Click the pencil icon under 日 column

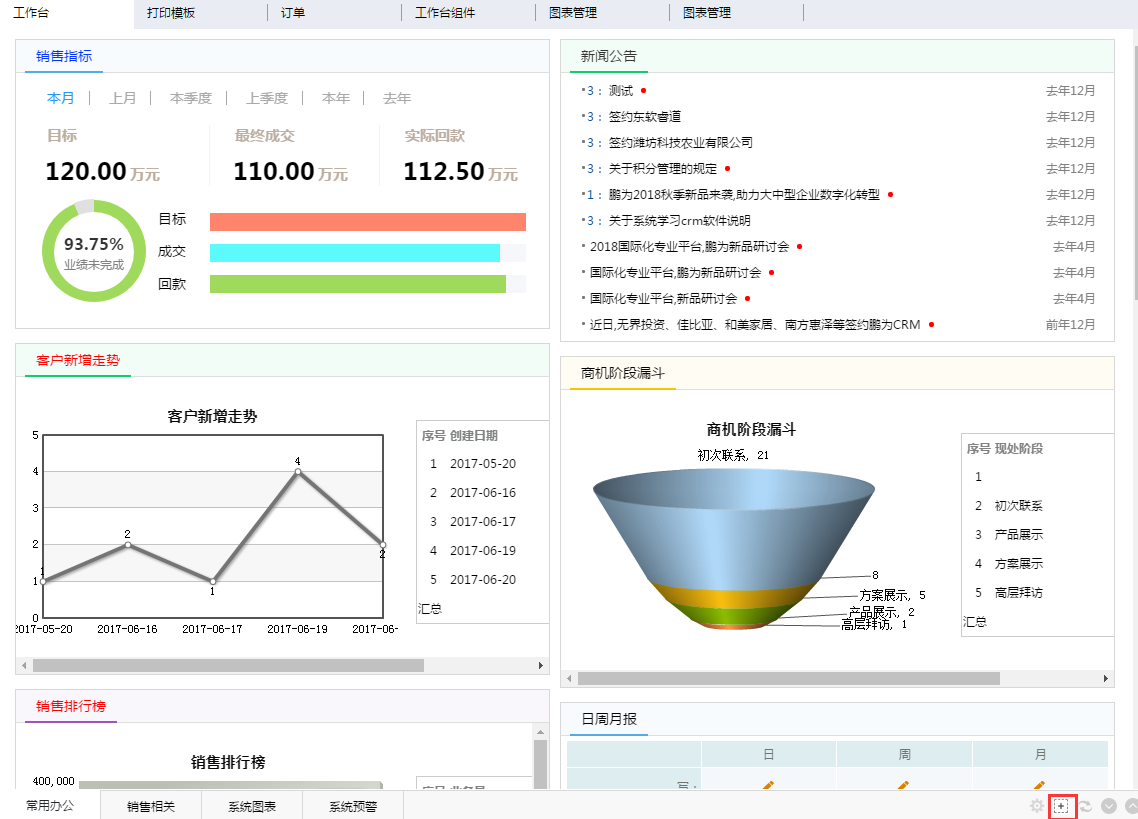click(768, 783)
